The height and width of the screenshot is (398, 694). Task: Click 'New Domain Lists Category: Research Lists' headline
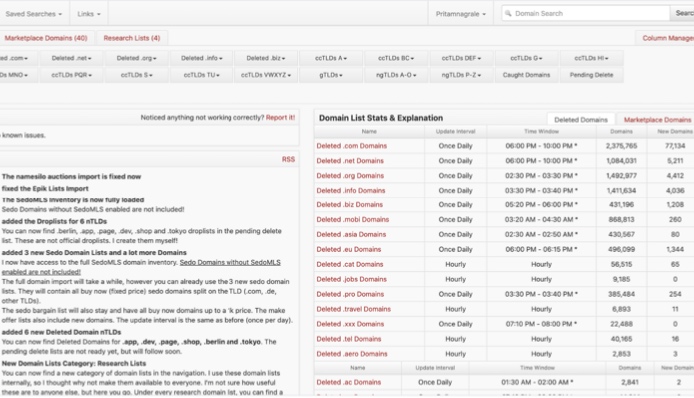(x=74, y=363)
